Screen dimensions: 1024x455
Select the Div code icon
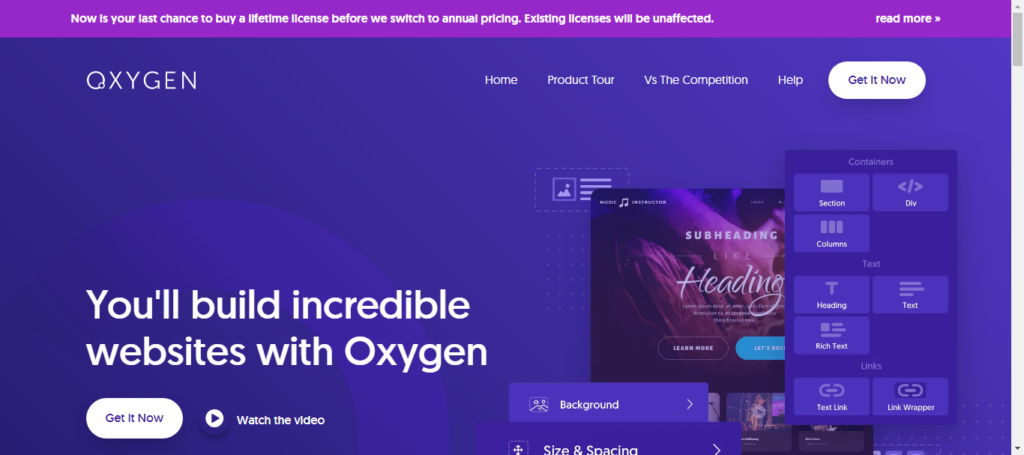point(910,187)
